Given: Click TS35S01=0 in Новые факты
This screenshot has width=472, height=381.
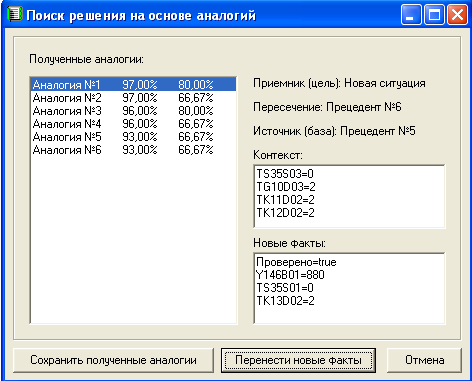Looking at the screenshot, I should point(285,288).
